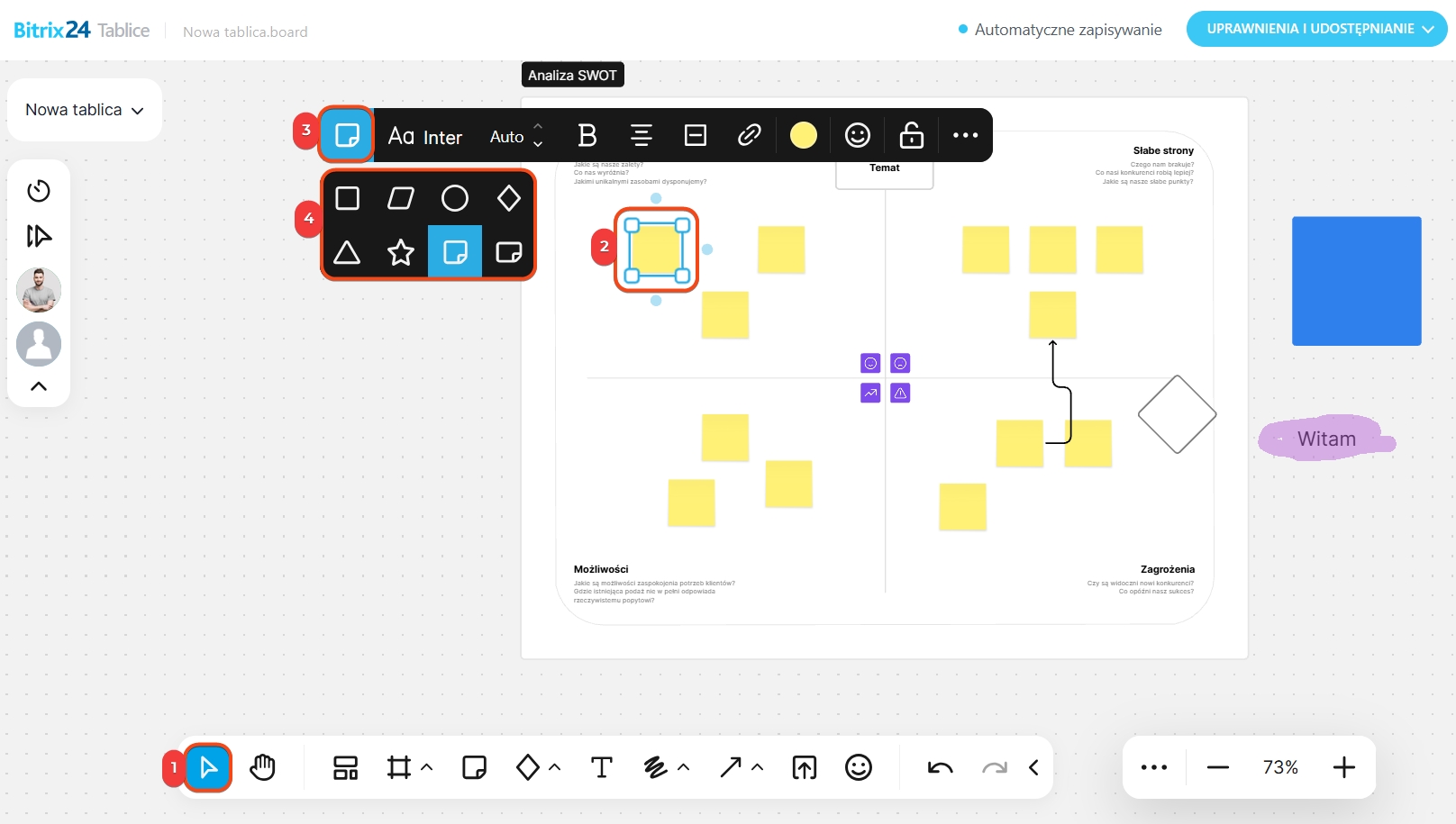Click the upload file icon
Screen dimensions: 1456x824
click(x=804, y=767)
